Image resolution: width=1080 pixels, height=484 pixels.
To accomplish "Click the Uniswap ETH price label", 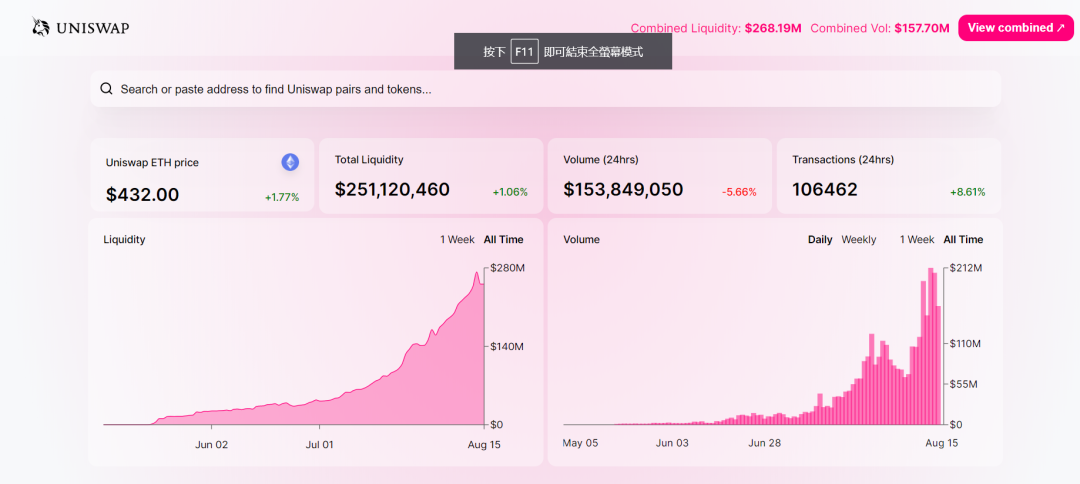I will pos(152,163).
